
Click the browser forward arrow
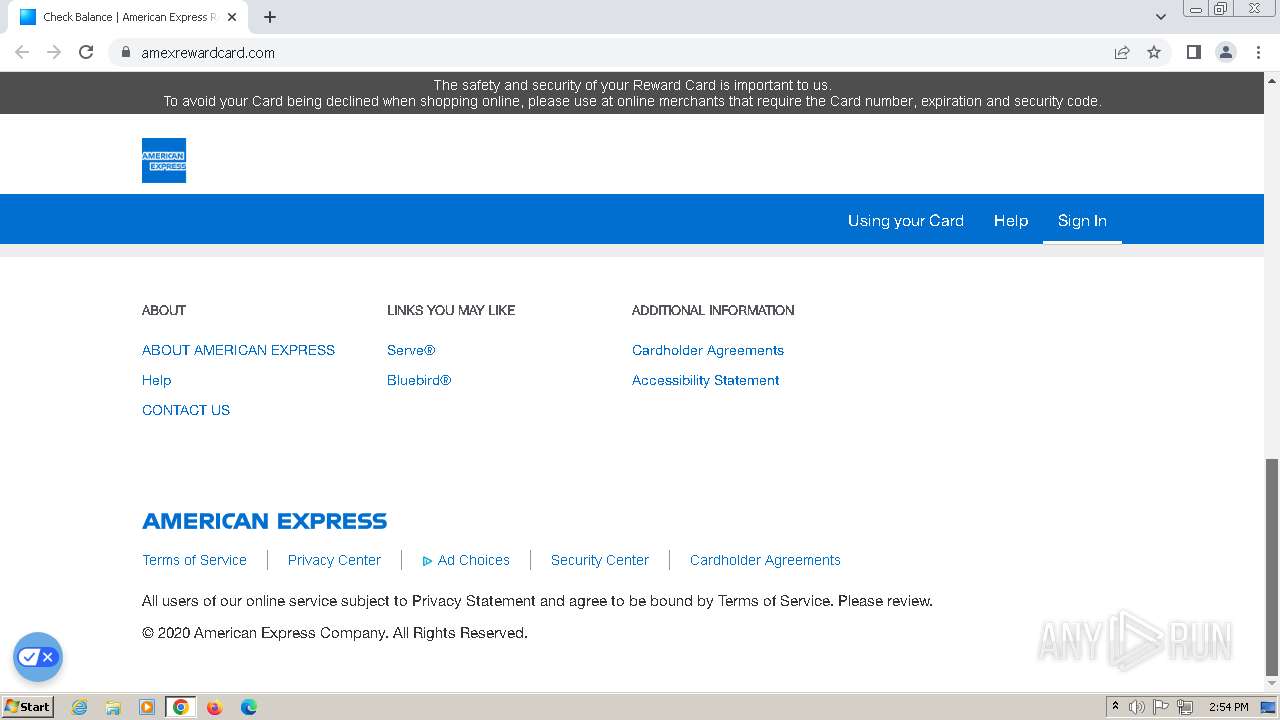pos(54,52)
